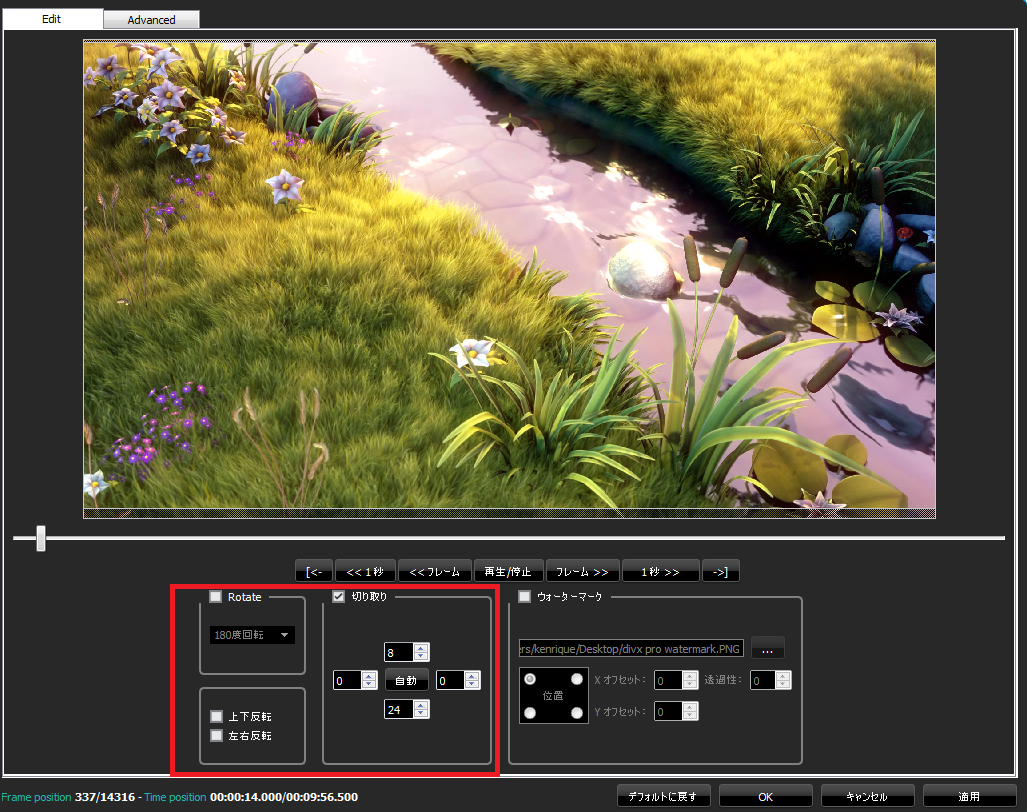This screenshot has width=1027, height=812.
Task: Disable the 切り取り crop checkbox
Action: [x=338, y=596]
